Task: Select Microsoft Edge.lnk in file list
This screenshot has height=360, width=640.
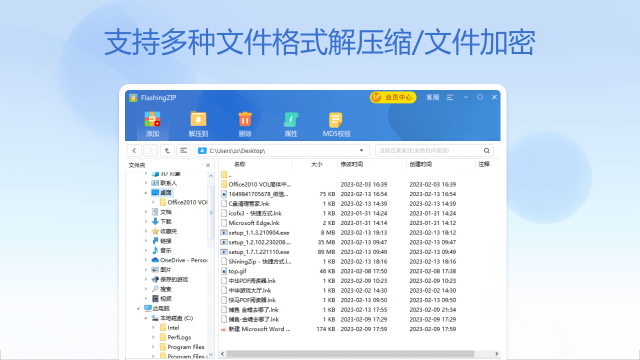Action: click(x=254, y=223)
